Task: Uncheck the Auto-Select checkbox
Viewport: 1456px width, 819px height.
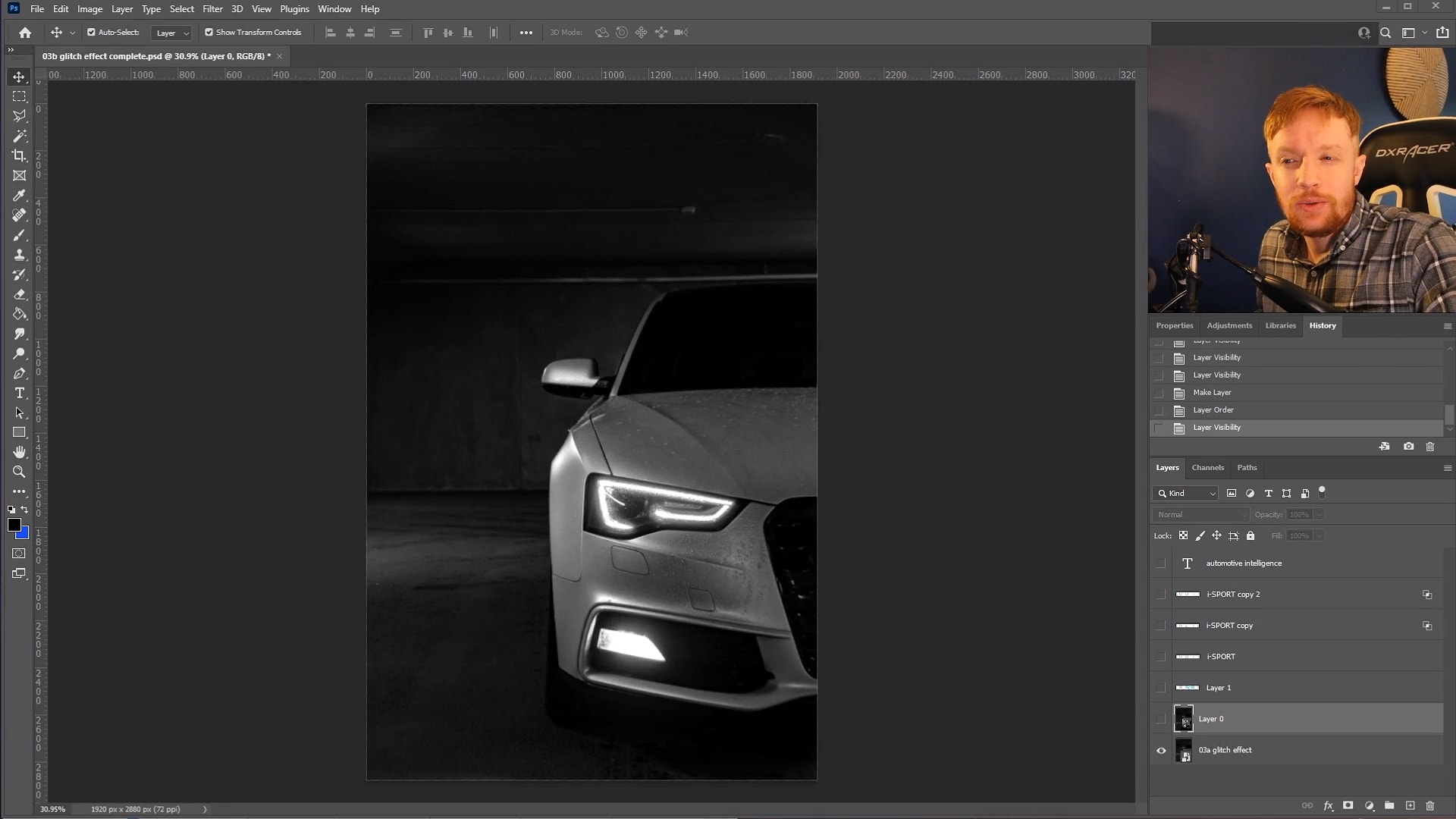Action: coord(91,33)
